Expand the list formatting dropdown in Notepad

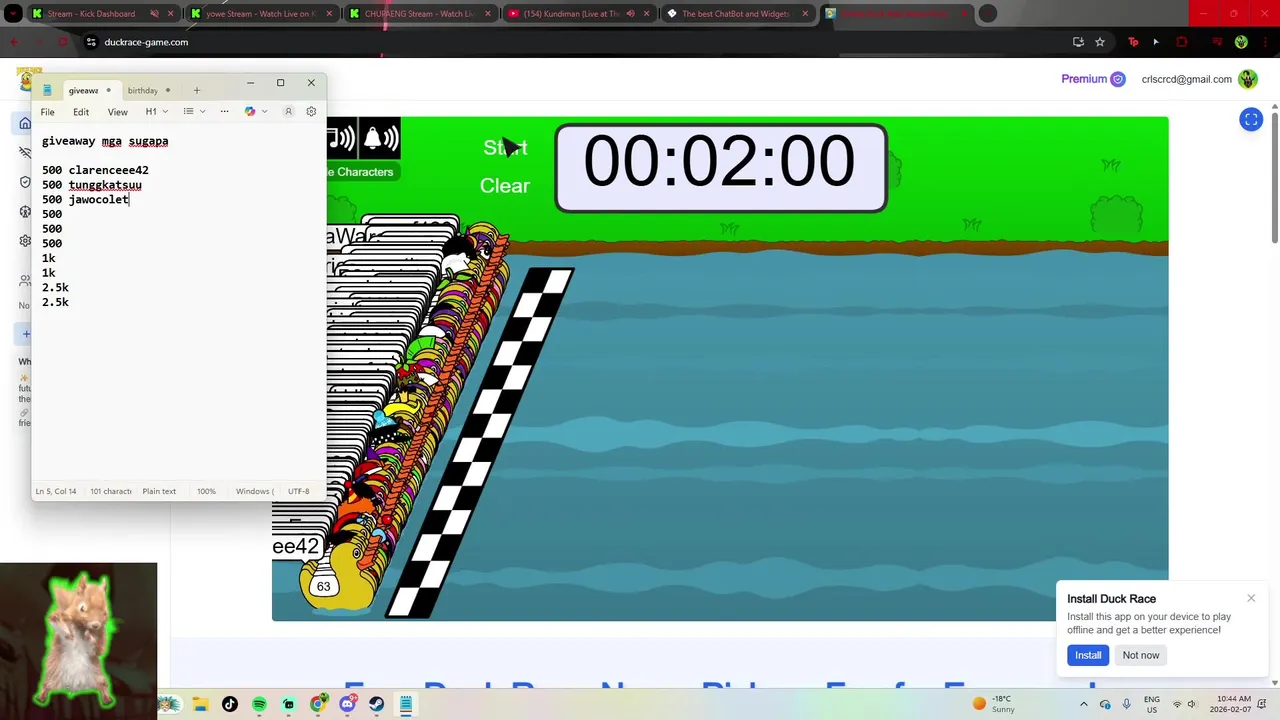194,112
